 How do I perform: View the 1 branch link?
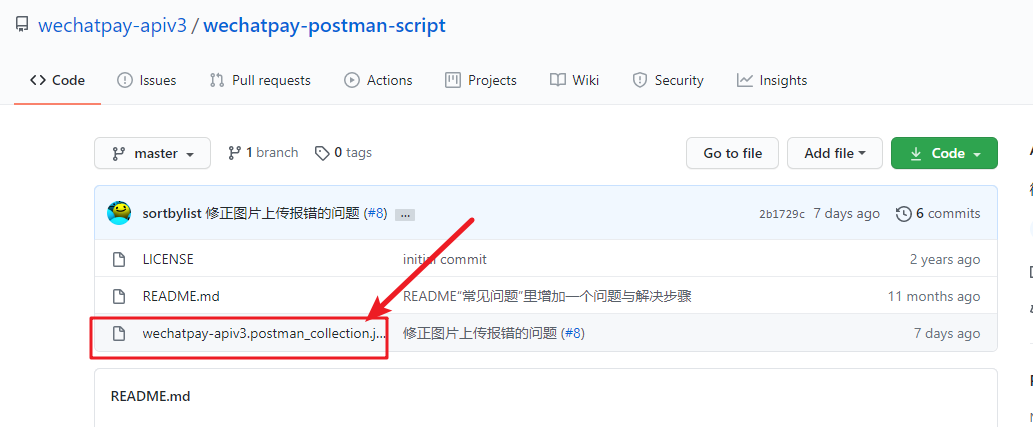click(263, 153)
